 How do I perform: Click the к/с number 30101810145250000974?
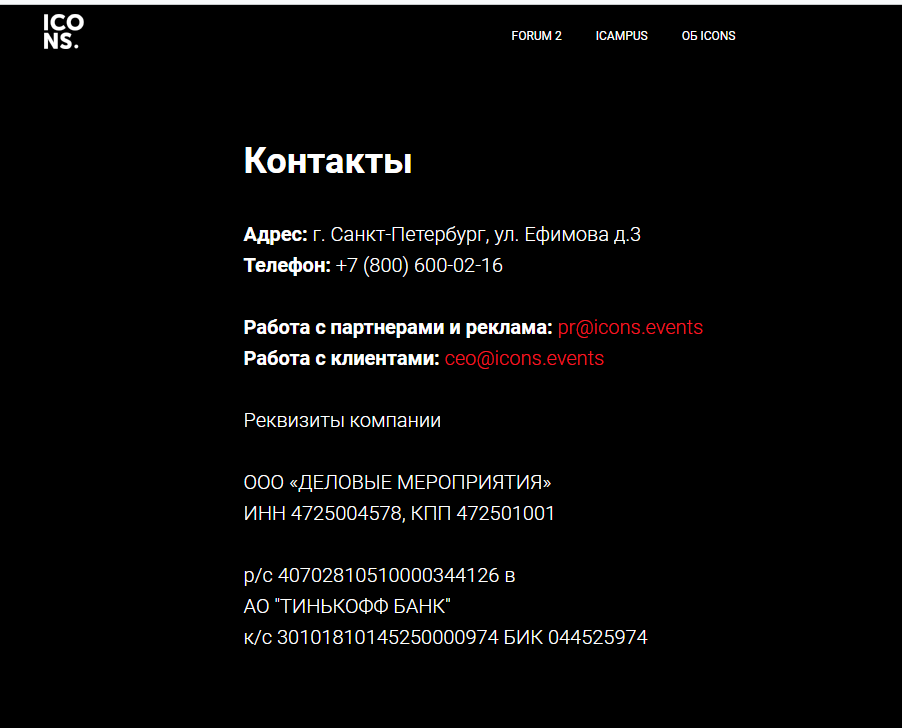387,637
